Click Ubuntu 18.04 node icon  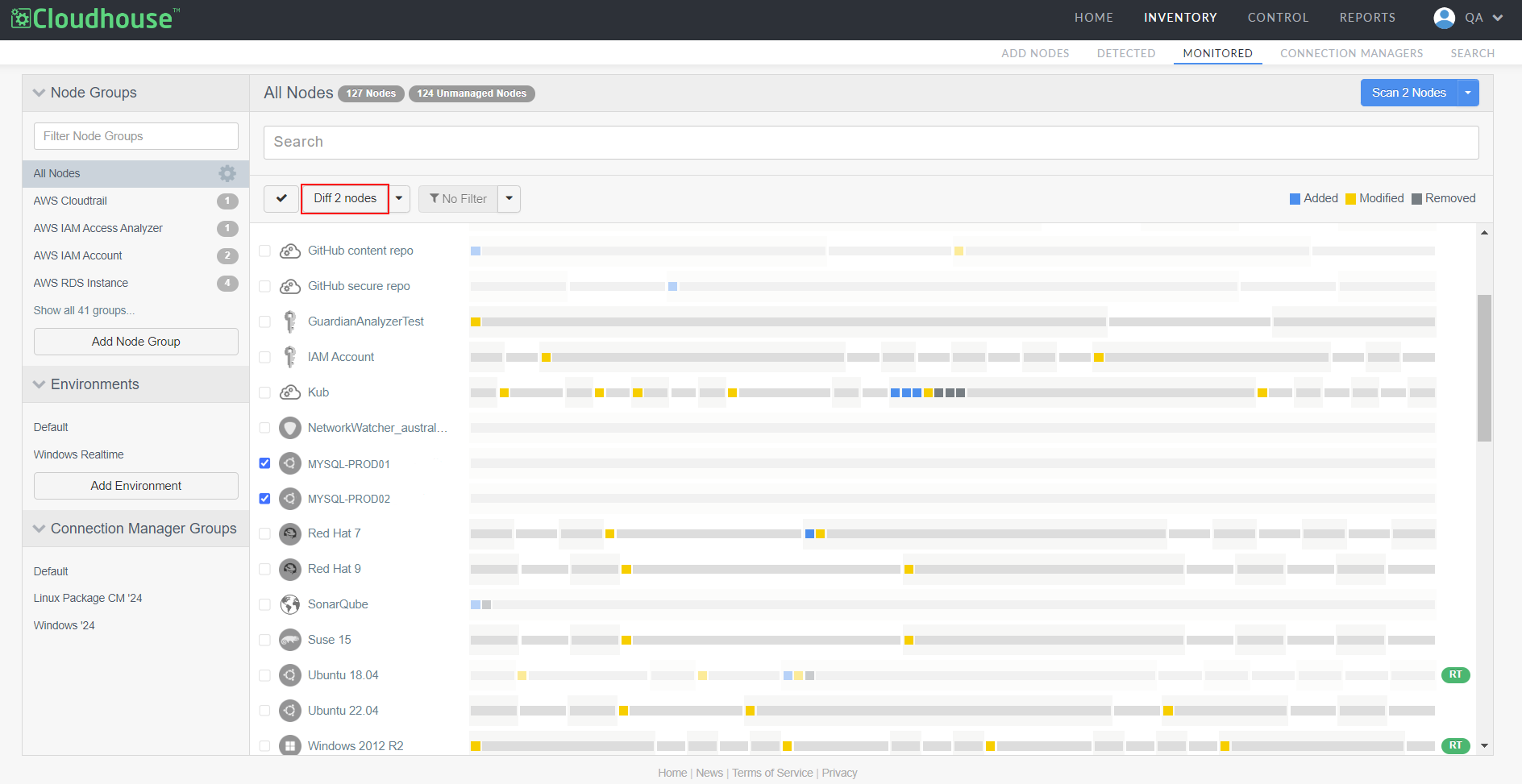click(290, 675)
